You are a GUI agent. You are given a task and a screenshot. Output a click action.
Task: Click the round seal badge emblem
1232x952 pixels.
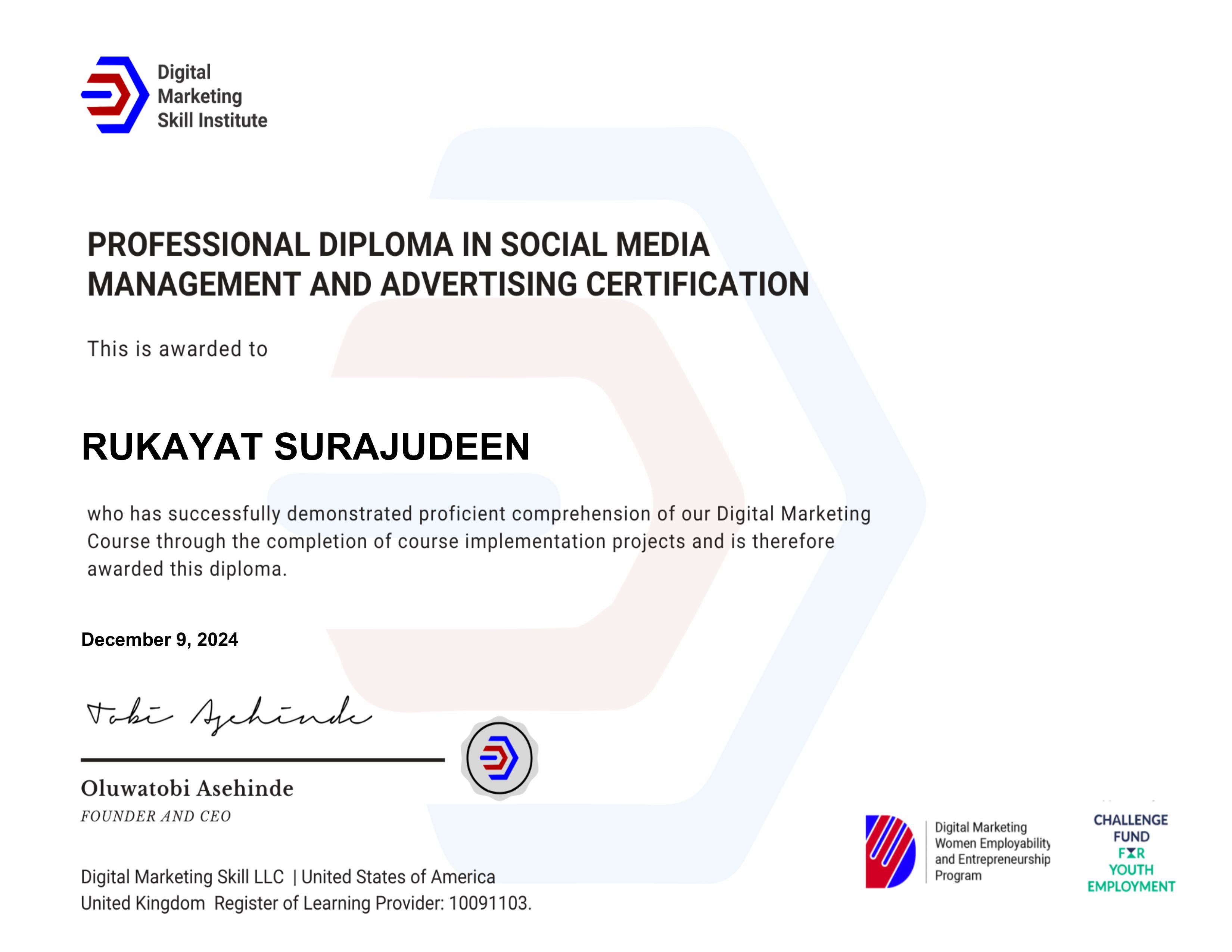tap(499, 757)
